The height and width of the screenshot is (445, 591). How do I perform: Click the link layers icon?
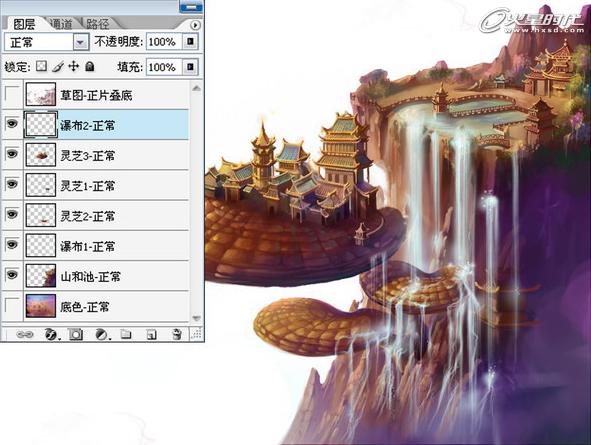pos(25,334)
